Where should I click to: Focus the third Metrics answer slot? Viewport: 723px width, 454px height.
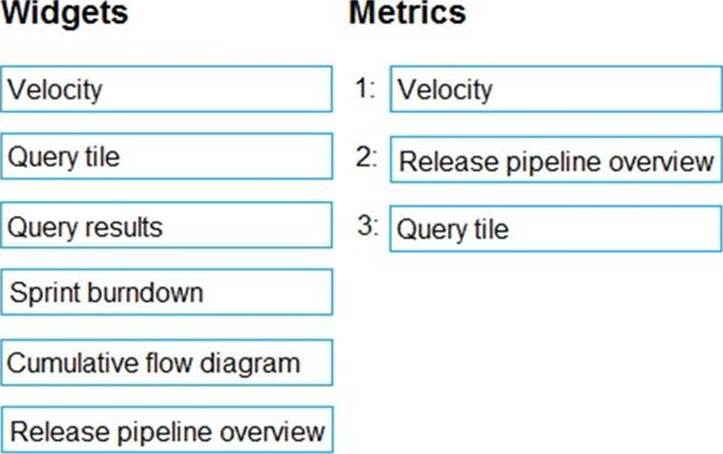click(555, 229)
